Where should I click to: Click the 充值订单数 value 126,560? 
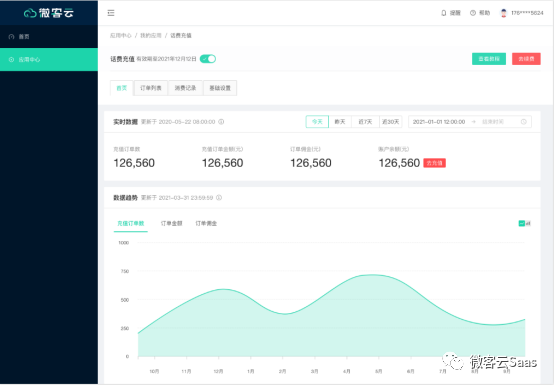click(x=134, y=163)
